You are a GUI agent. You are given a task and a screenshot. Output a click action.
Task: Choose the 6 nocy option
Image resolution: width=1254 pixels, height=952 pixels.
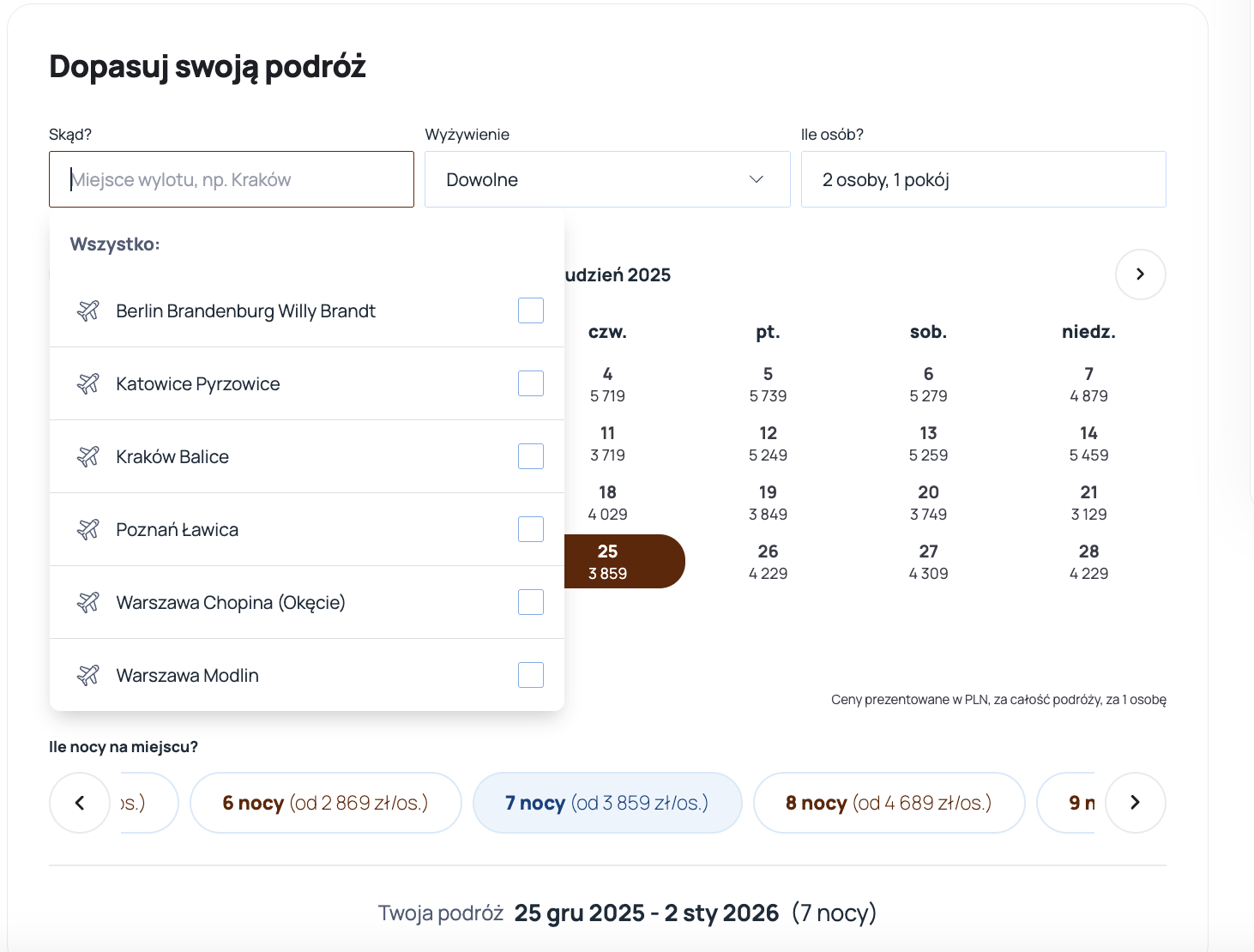[x=325, y=803]
